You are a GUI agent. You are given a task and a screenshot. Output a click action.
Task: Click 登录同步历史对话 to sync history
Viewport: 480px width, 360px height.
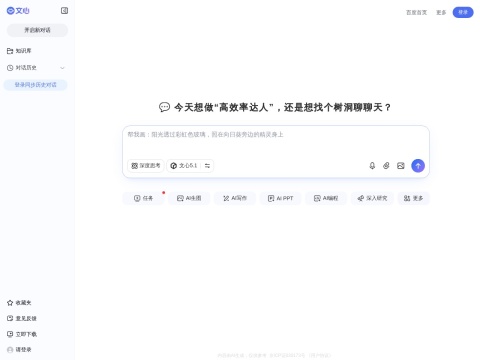[35, 85]
